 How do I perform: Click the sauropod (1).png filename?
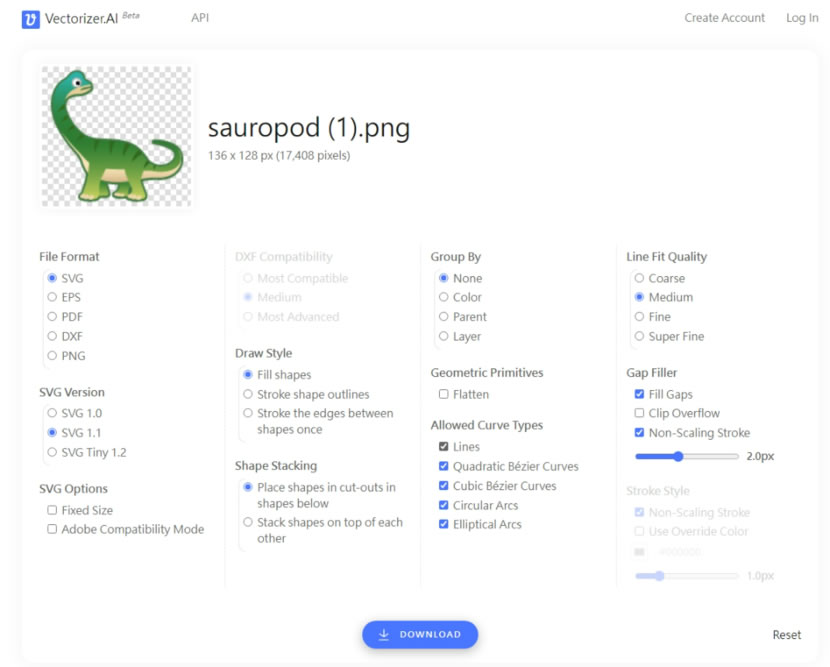309,129
